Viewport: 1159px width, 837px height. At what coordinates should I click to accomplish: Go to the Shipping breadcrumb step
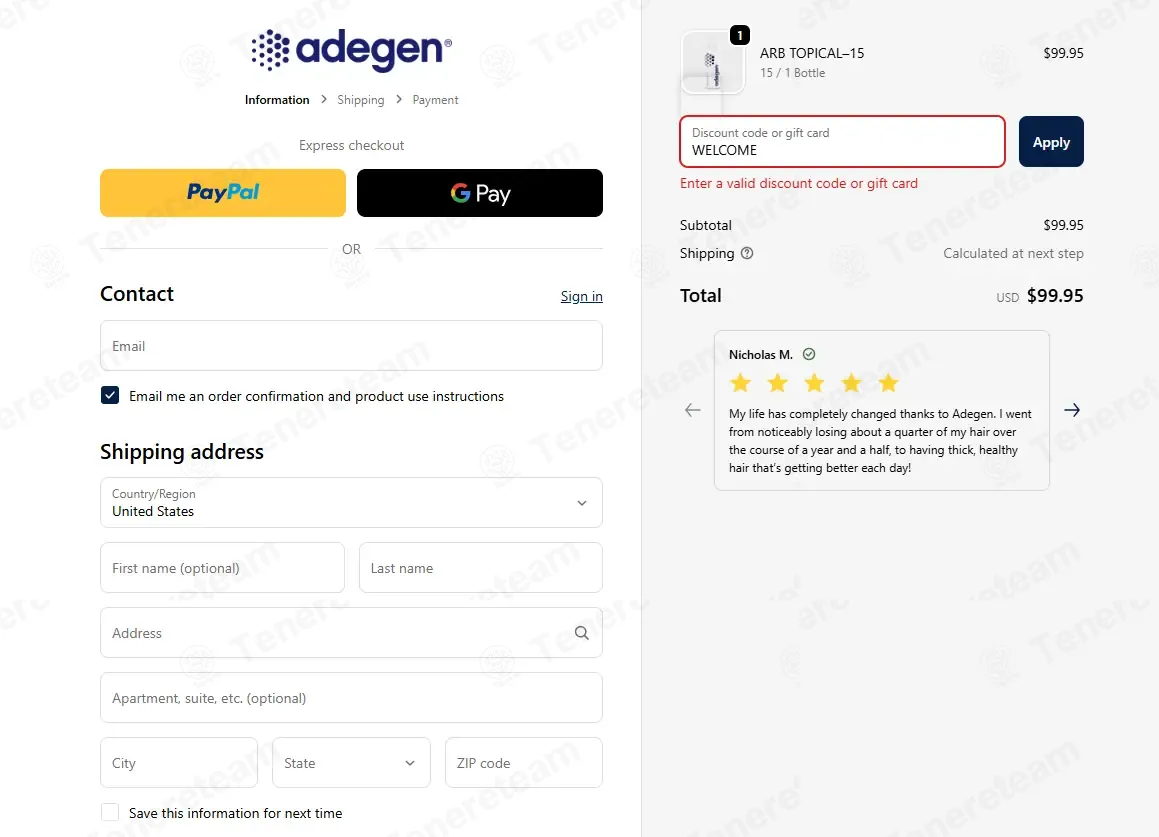361,100
